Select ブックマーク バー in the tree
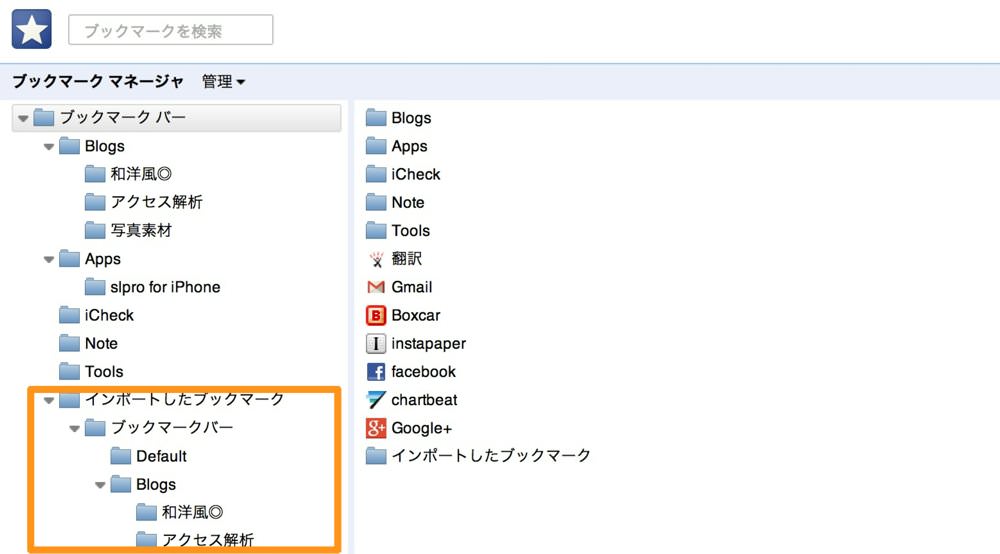This screenshot has height=554, width=1000. [176, 118]
